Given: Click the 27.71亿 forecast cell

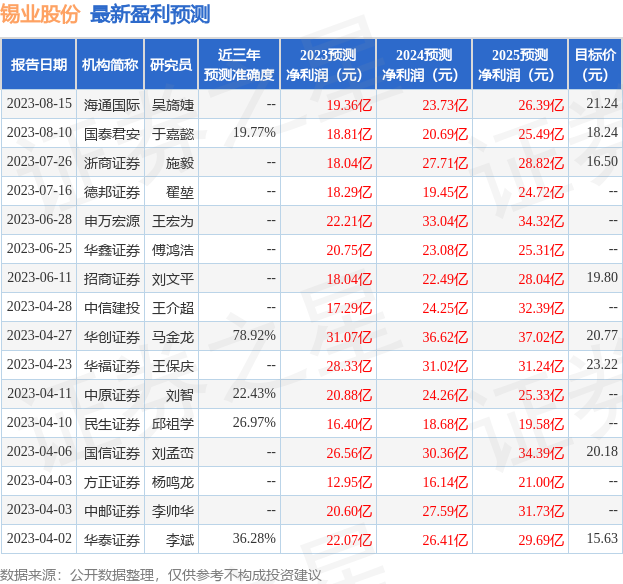Looking at the screenshot, I should (445, 163).
